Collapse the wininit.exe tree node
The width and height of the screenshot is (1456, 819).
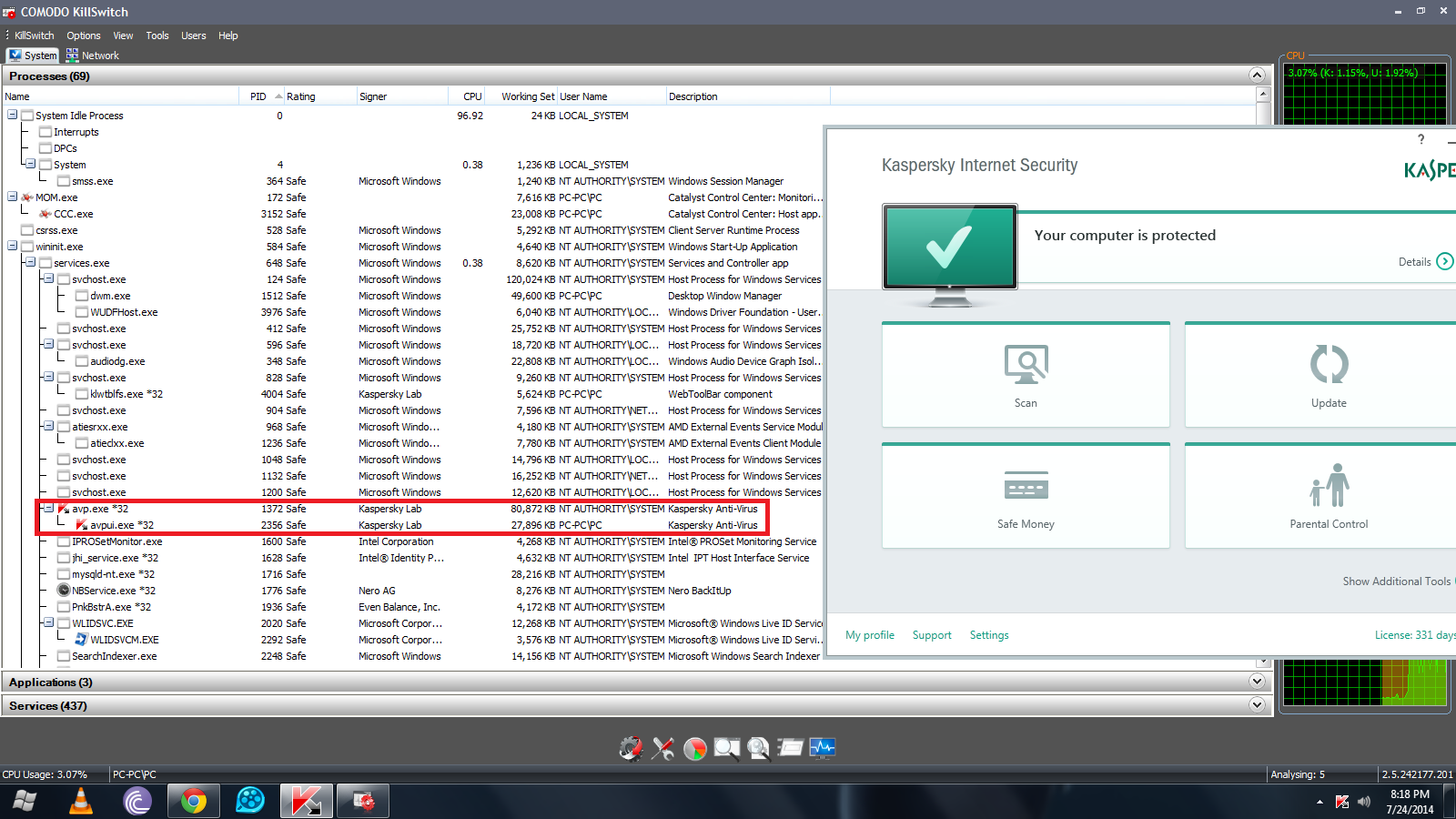click(x=13, y=247)
